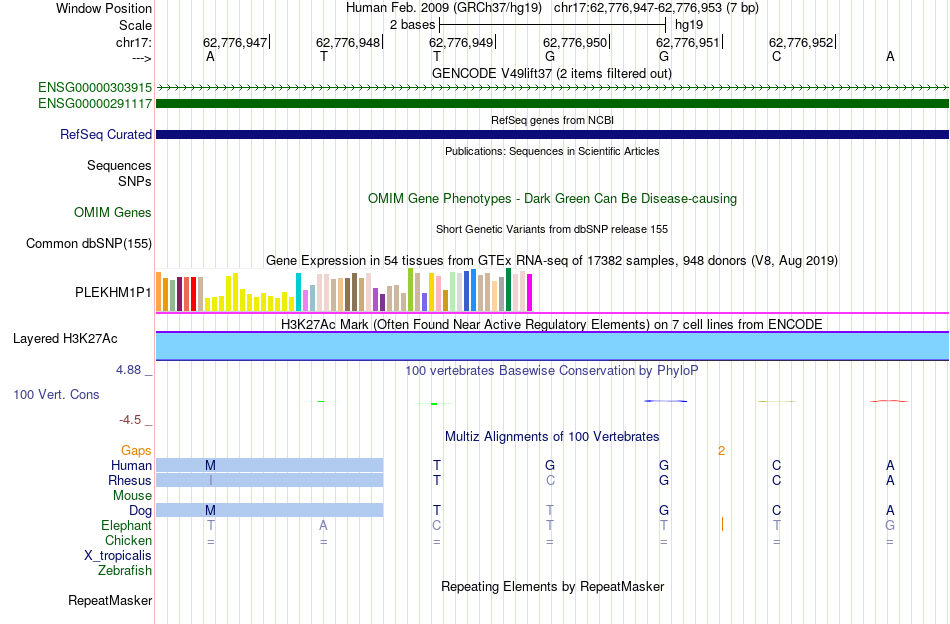The width and height of the screenshot is (950, 624).
Task: Click the M codon in the Dog row
Action: point(210,511)
